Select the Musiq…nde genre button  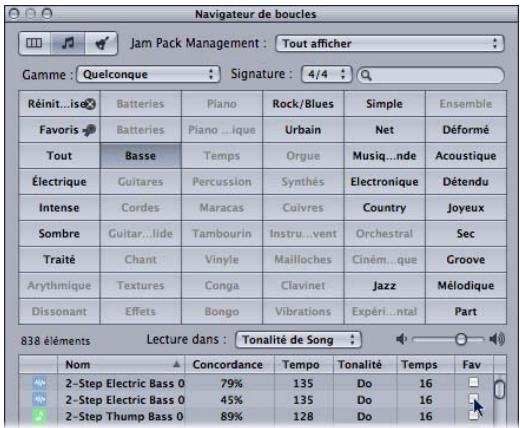384,156
